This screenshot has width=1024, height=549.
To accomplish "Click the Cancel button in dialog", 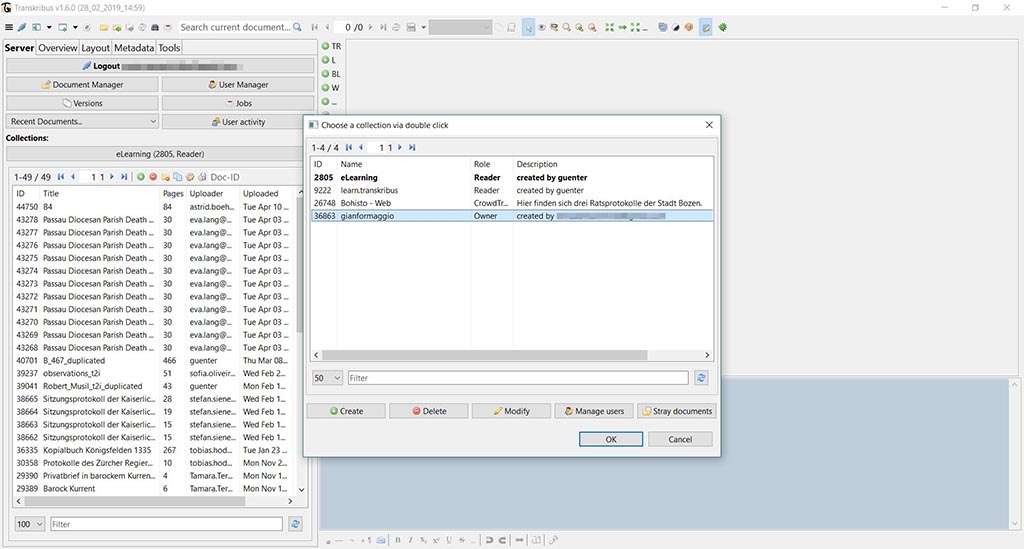I will coord(680,439).
